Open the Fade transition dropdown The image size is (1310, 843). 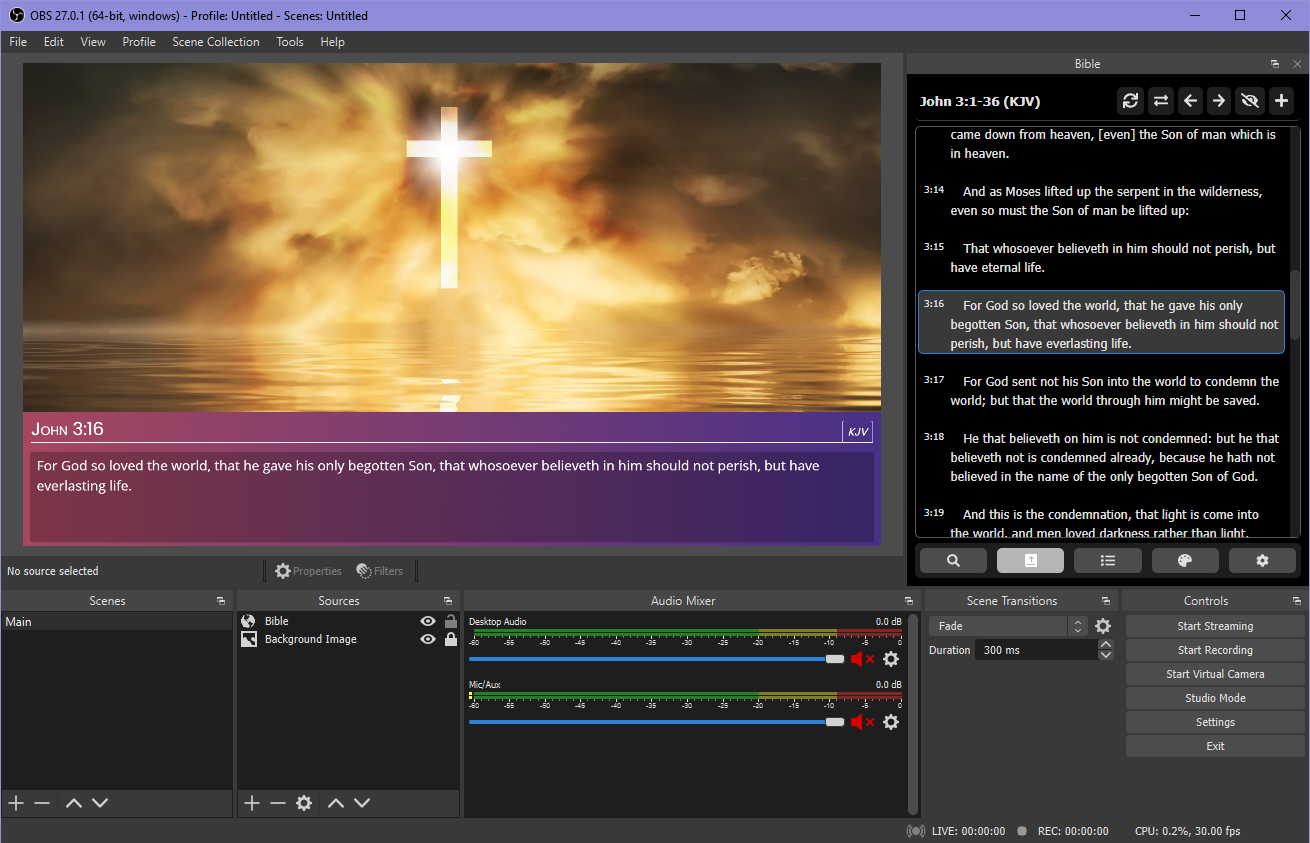point(1000,625)
